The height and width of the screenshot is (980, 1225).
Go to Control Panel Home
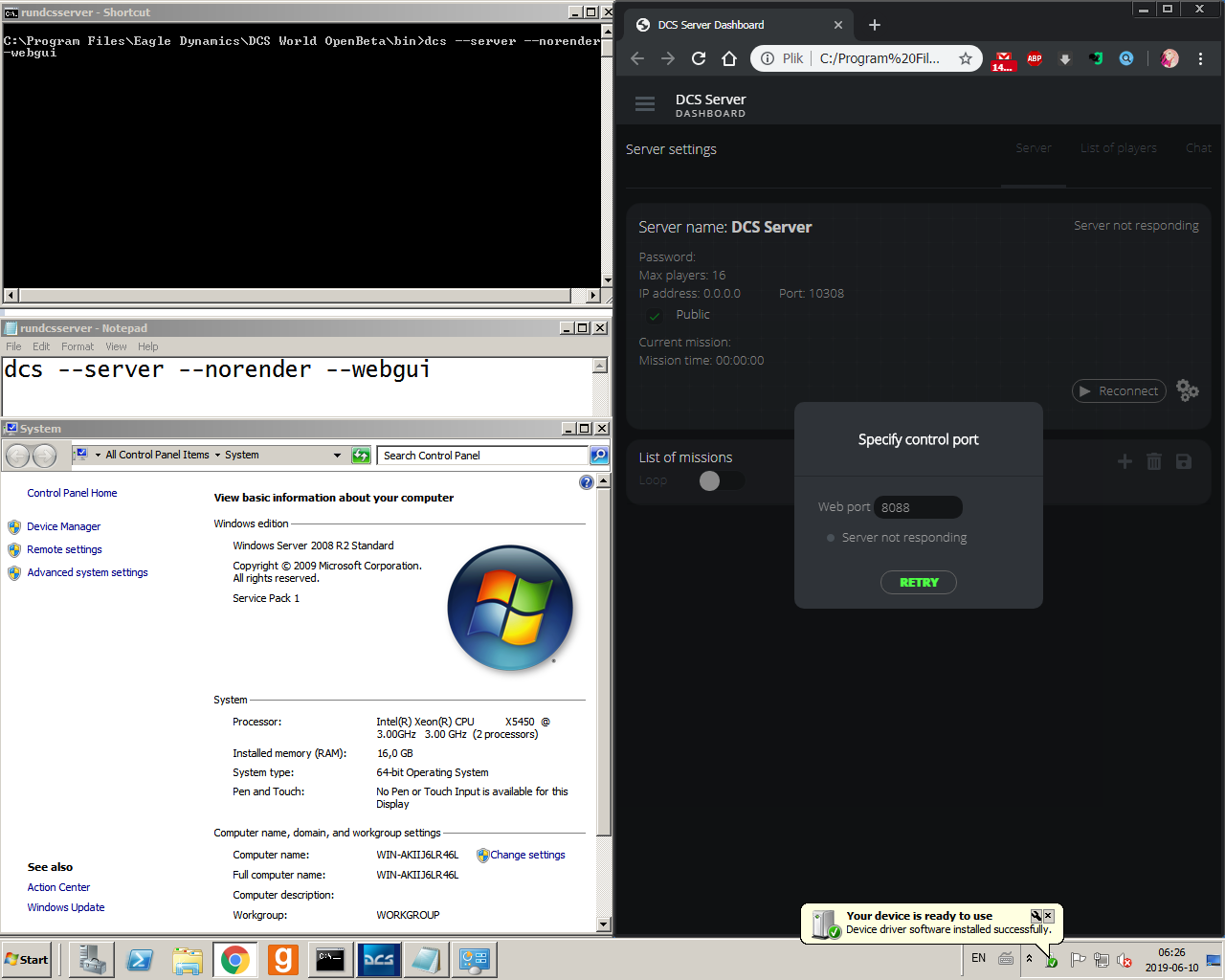[72, 493]
